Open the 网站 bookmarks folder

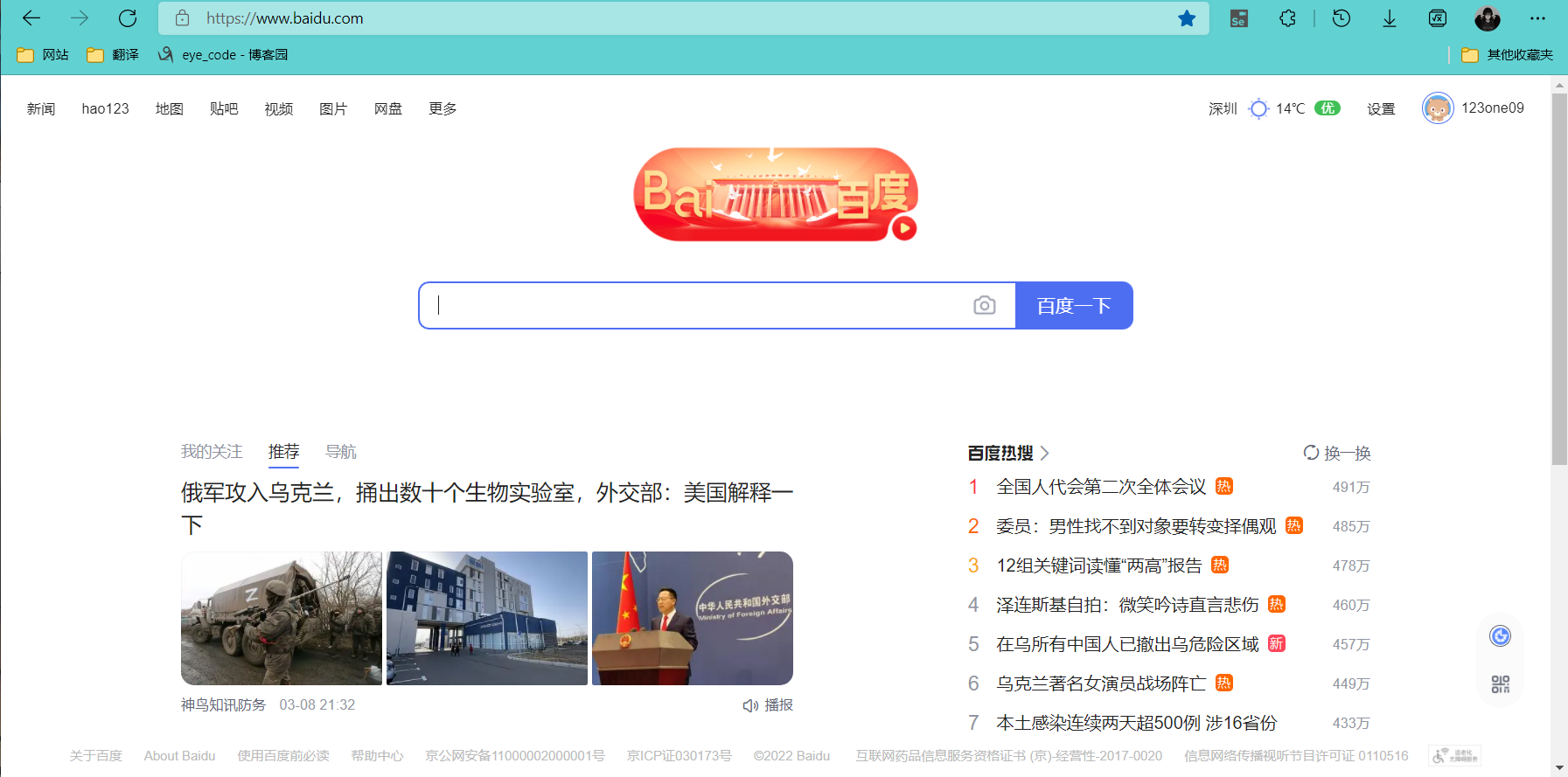pyautogui.click(x=43, y=55)
